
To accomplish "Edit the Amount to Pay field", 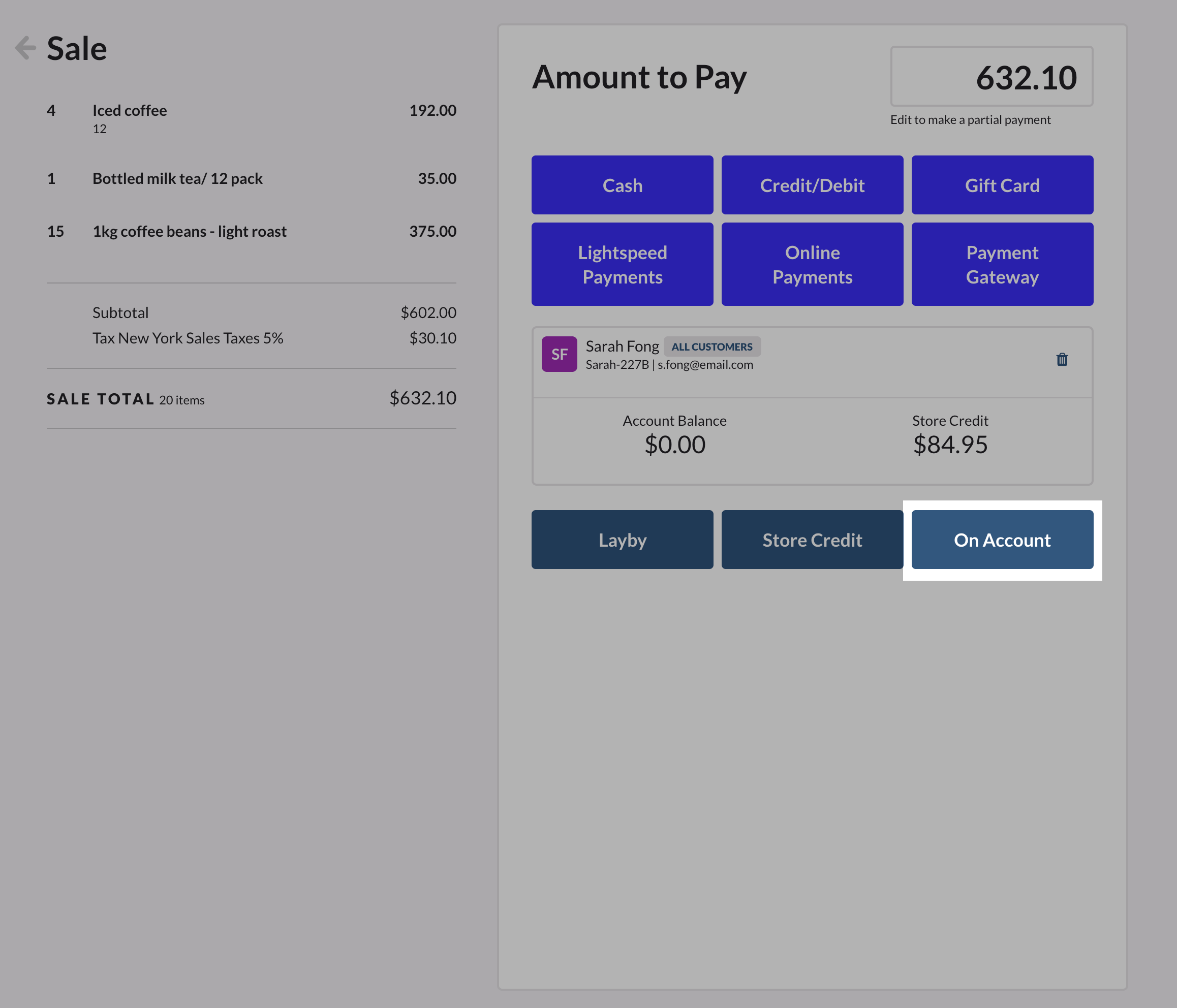I will pyautogui.click(x=991, y=77).
